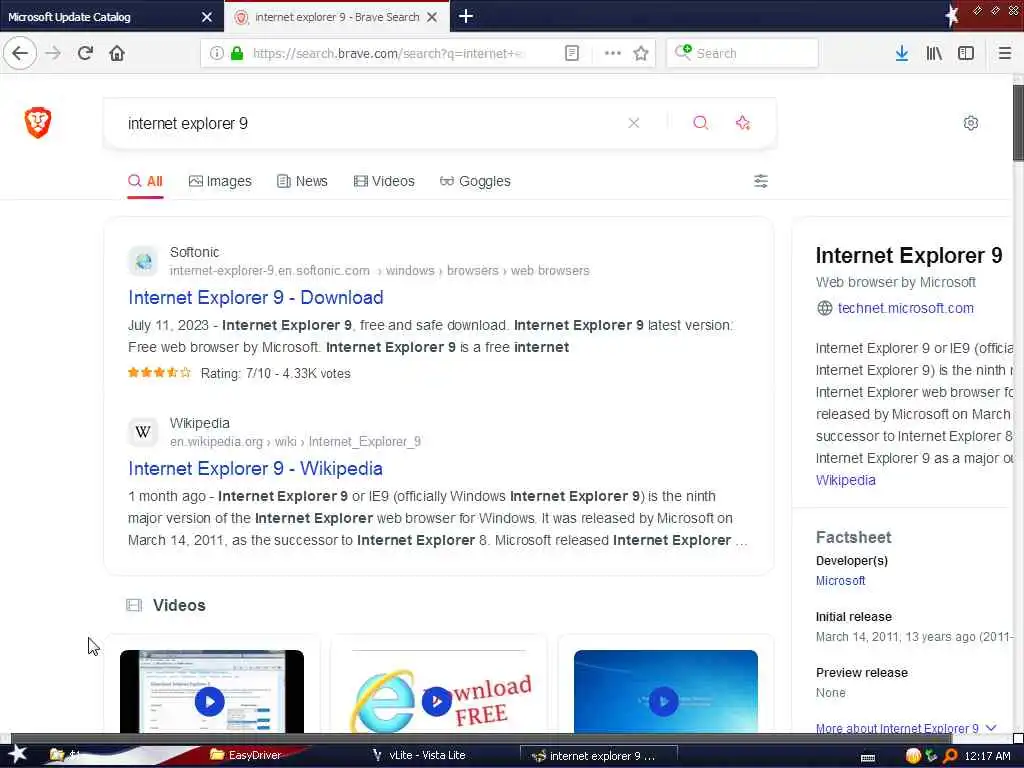Close the Brave Search tab
The height and width of the screenshot is (768, 1024).
coord(432,17)
